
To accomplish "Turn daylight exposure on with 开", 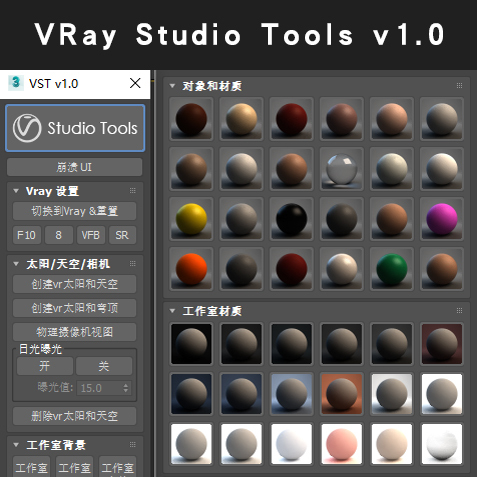I will click(x=45, y=366).
